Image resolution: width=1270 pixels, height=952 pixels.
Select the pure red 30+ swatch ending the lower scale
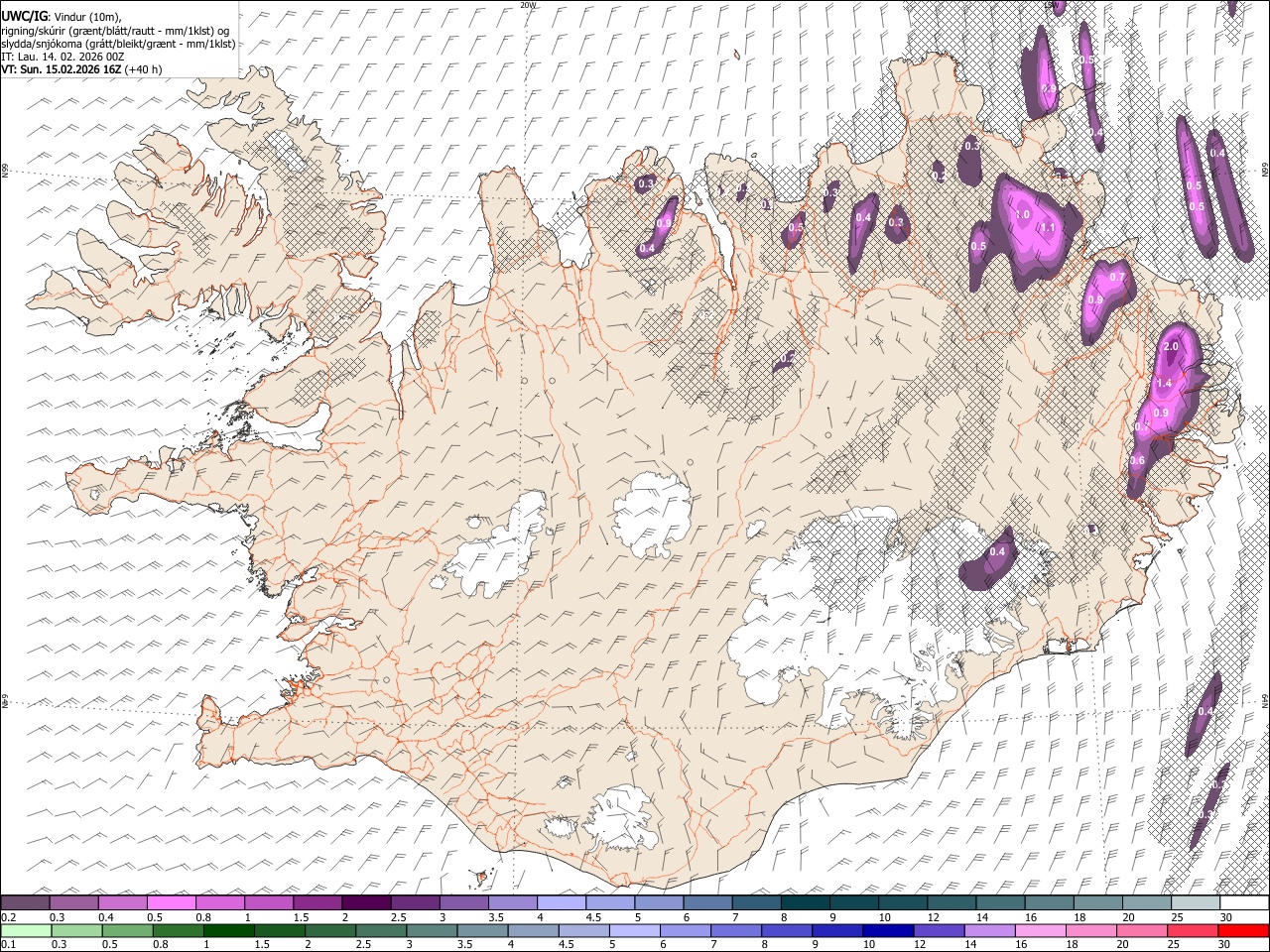(x=1243, y=930)
